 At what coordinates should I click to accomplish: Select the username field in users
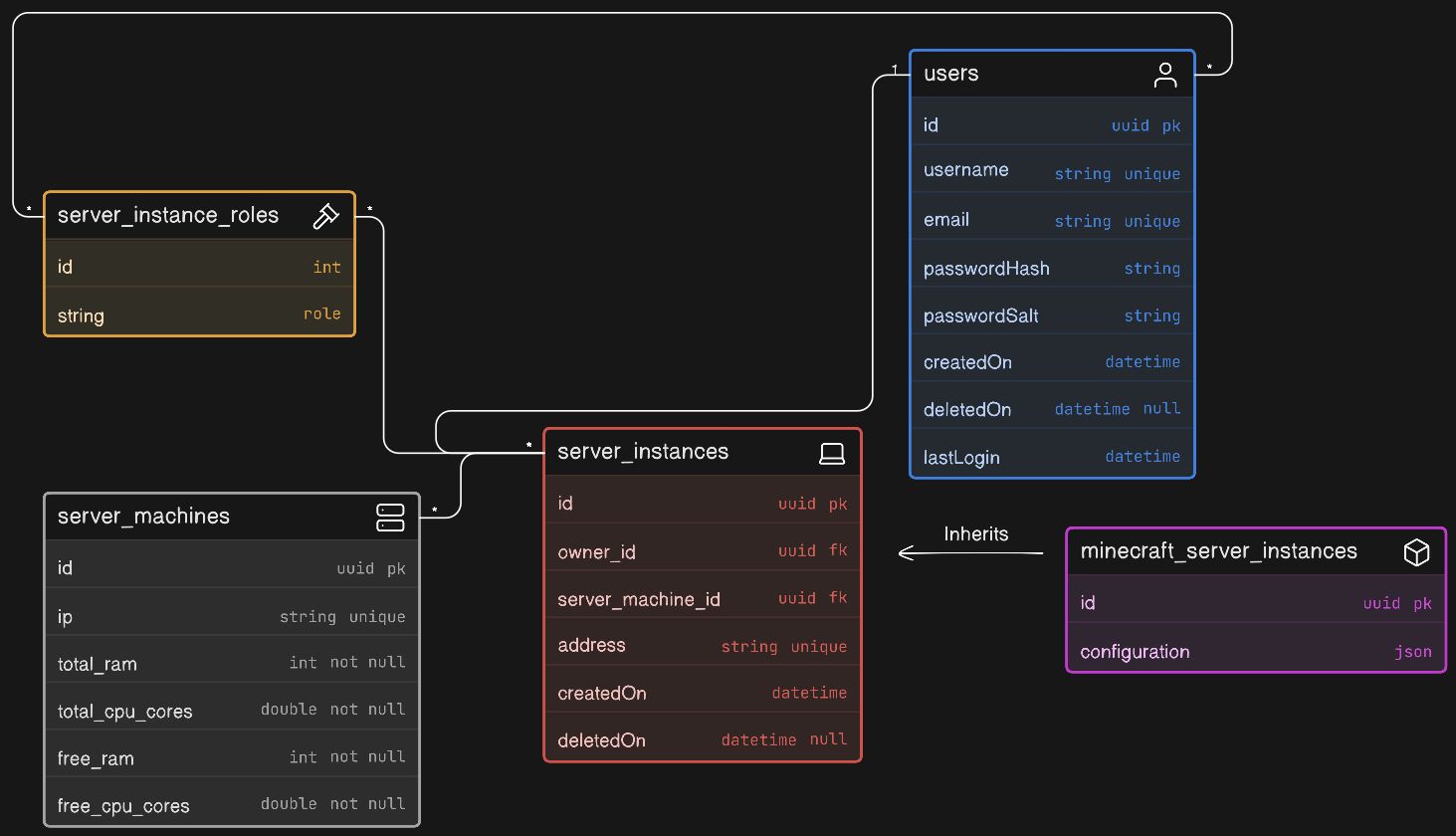coord(1052,171)
